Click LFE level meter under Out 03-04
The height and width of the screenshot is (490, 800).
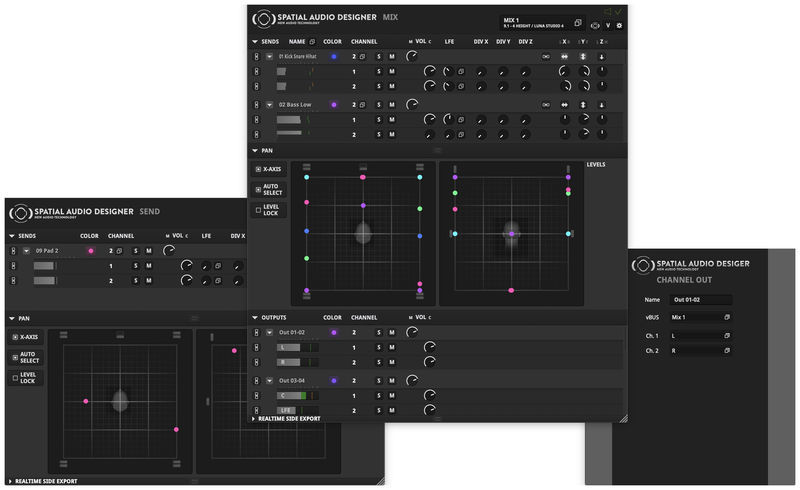pyautogui.click(x=298, y=410)
